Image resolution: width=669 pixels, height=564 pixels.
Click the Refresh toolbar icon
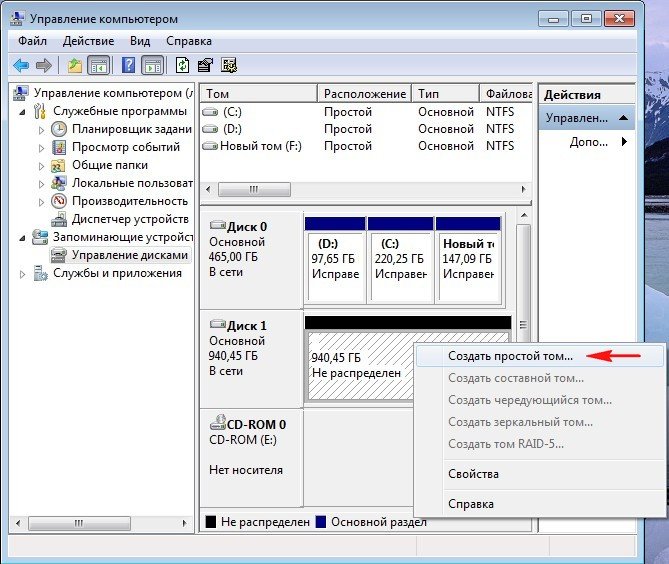(x=182, y=65)
